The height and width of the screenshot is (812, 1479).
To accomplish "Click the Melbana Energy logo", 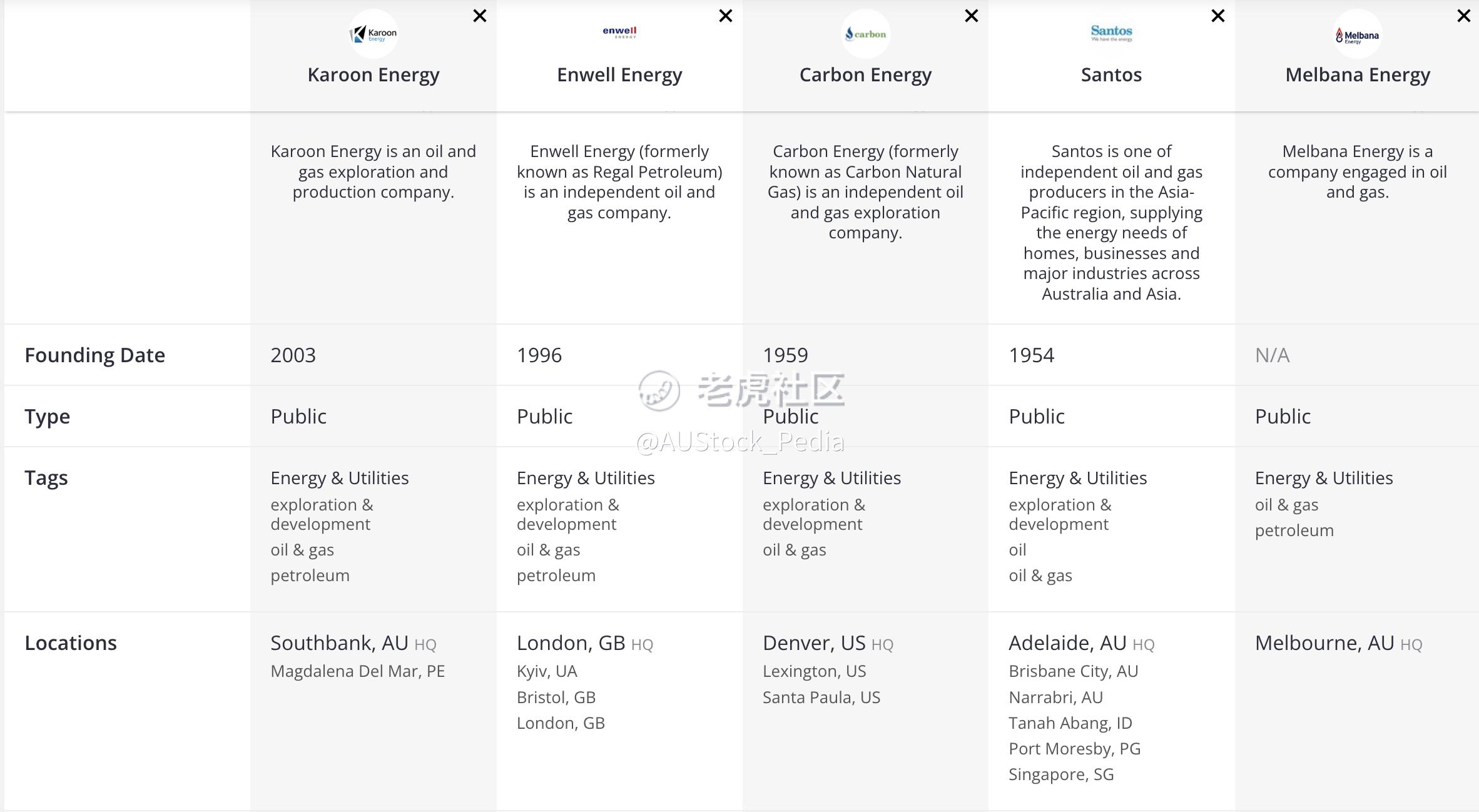I will coord(1358,34).
